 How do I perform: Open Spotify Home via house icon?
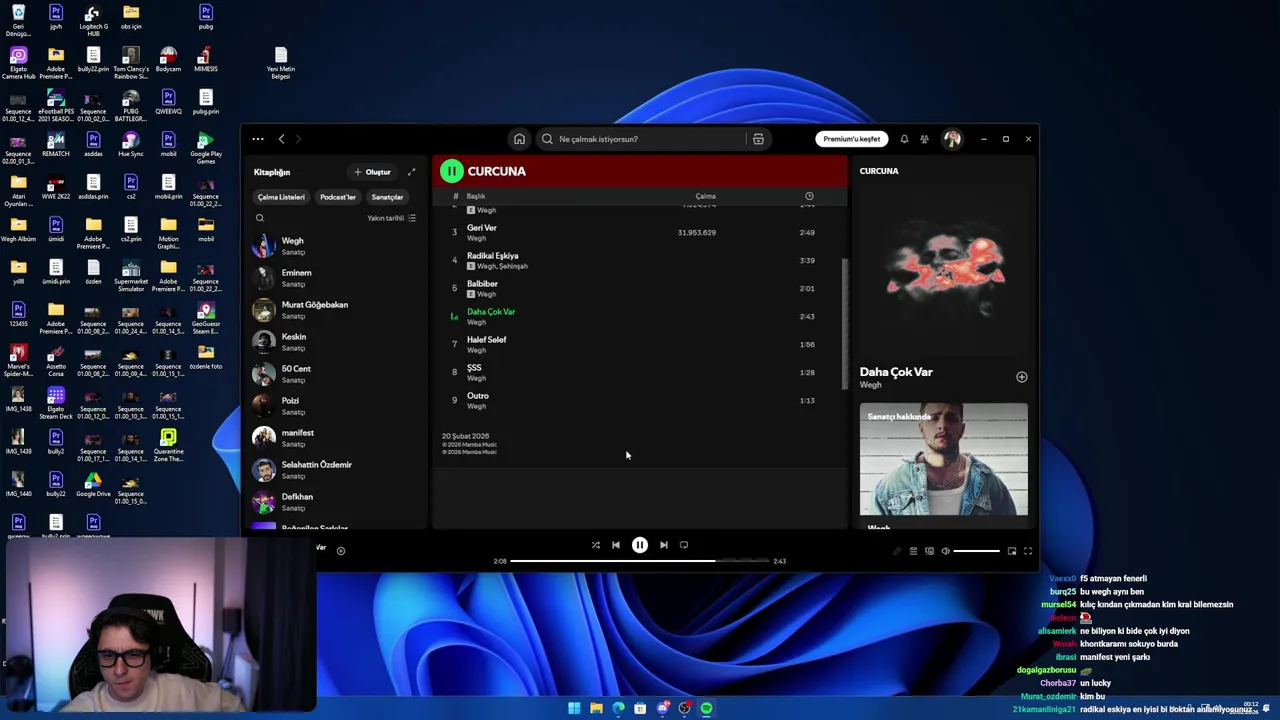(x=519, y=139)
